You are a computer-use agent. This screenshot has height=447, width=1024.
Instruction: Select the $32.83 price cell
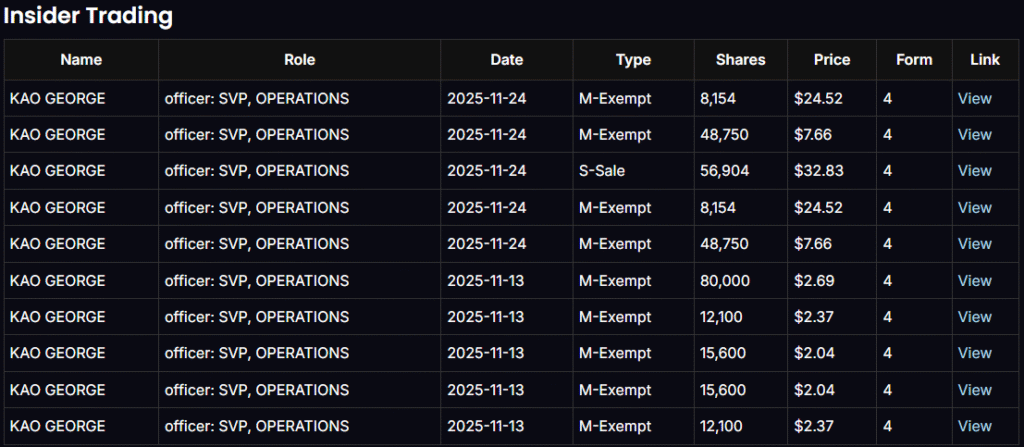(818, 171)
